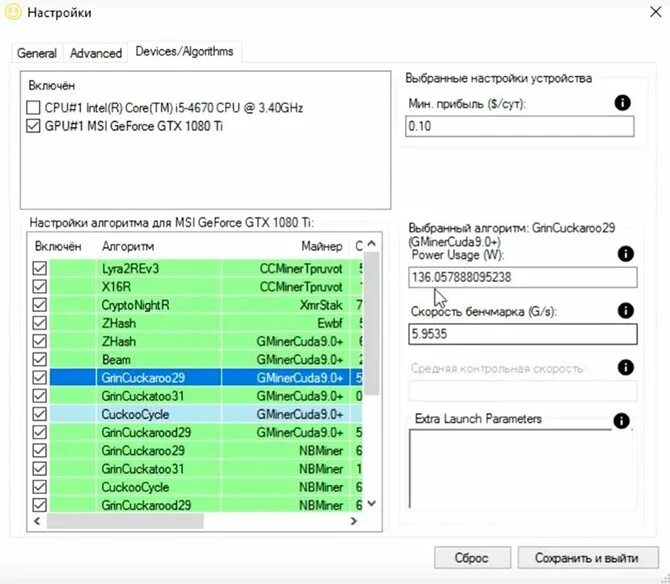Click info icon beside benchmark speed label

(626, 311)
